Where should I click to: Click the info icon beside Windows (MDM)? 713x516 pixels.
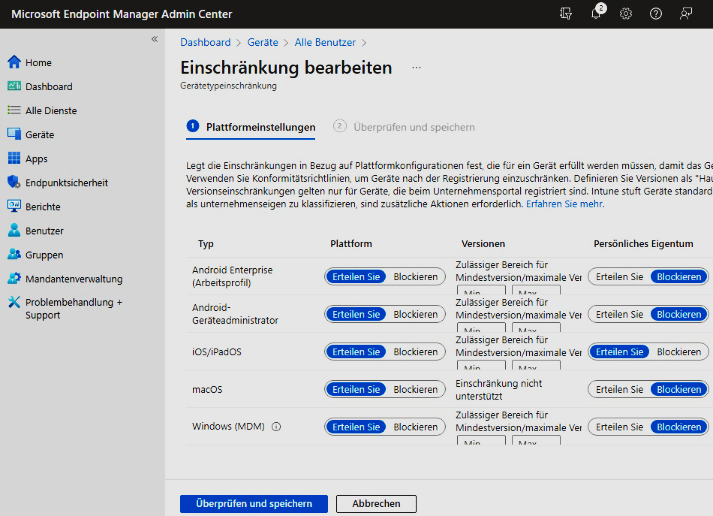click(x=276, y=427)
